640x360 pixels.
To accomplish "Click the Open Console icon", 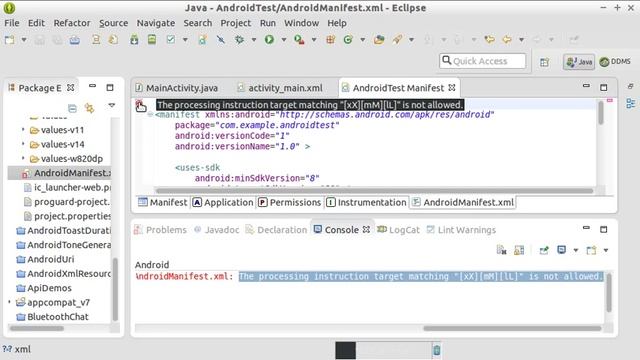I will (591, 250).
